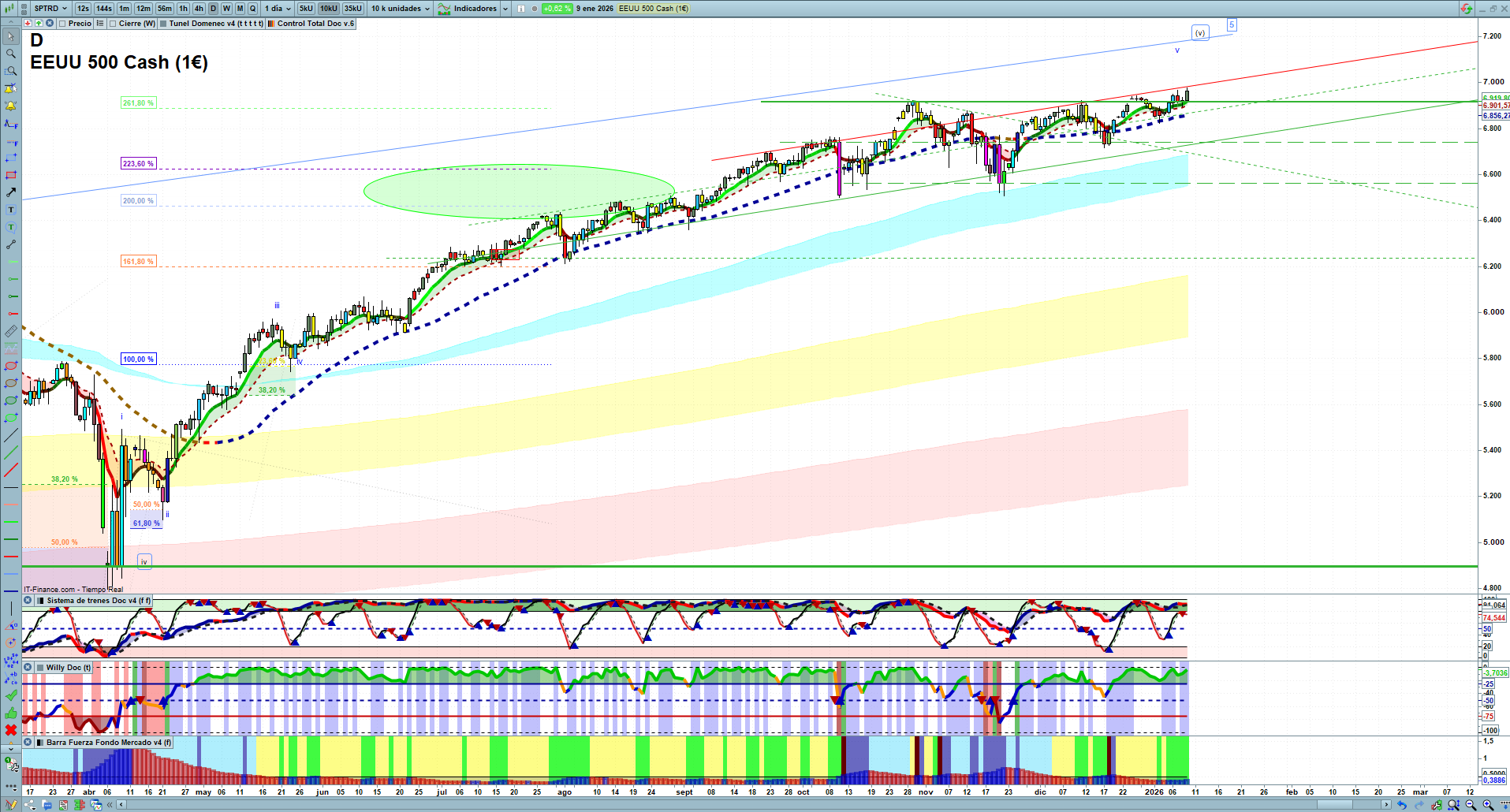Switch to the 56m timeframe

click(x=164, y=9)
